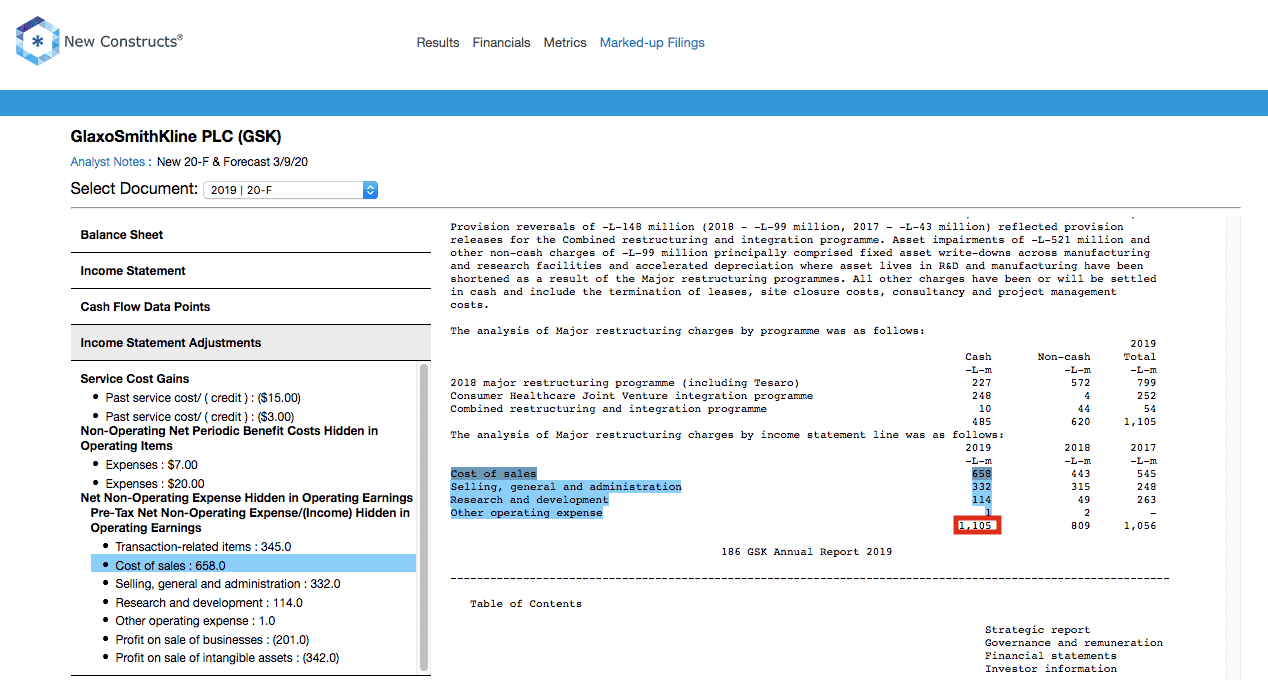Click highlighted 'Cost of sales' text in filing
Viewport: 1268px width, 680px height.
click(x=493, y=474)
